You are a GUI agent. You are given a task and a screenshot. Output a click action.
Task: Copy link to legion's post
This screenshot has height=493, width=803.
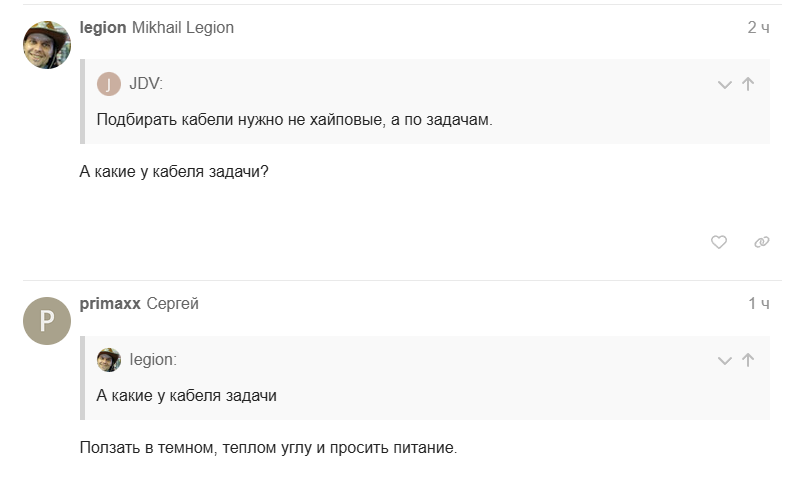click(x=761, y=242)
